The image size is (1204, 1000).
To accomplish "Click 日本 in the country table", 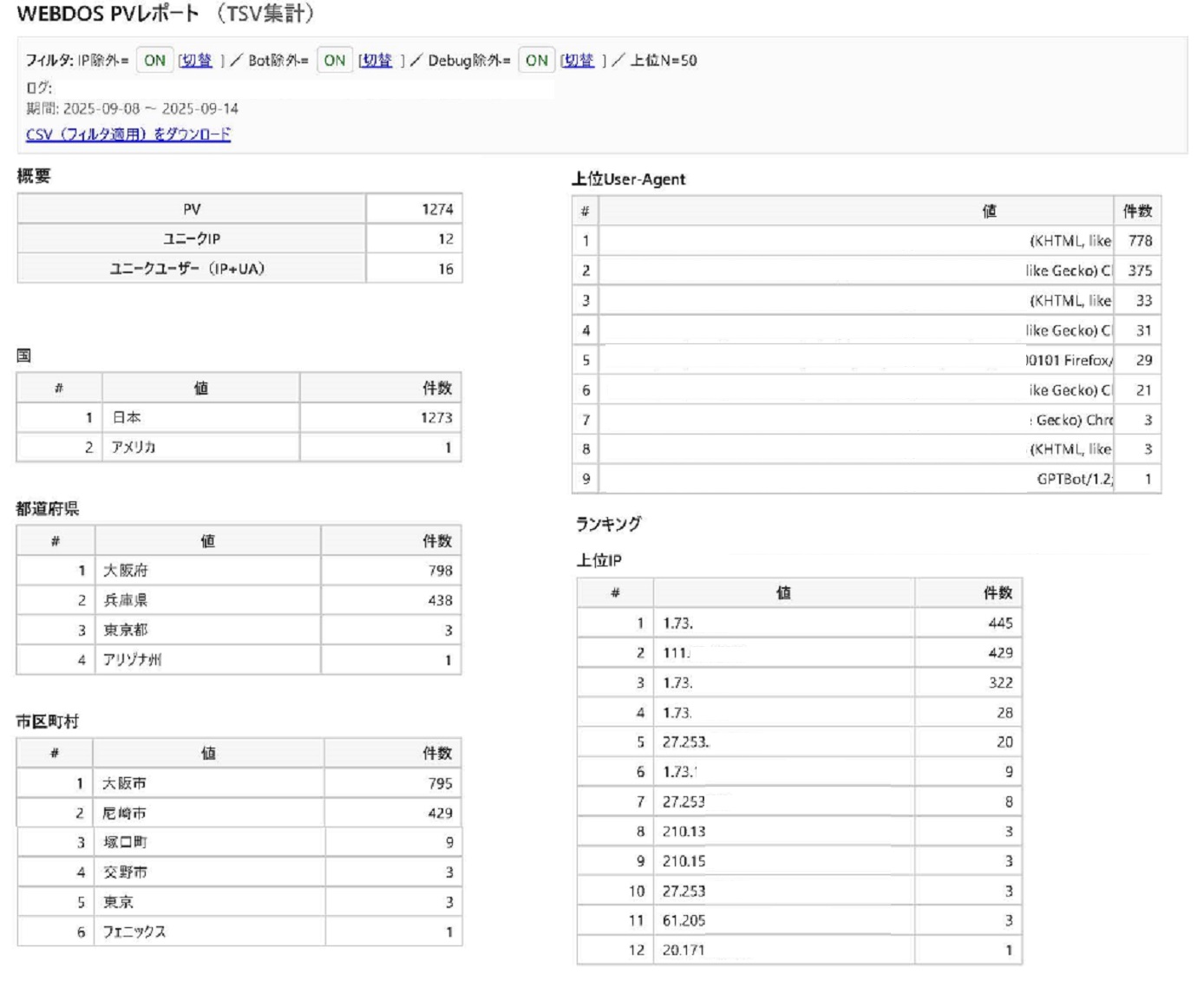I will point(127,418).
